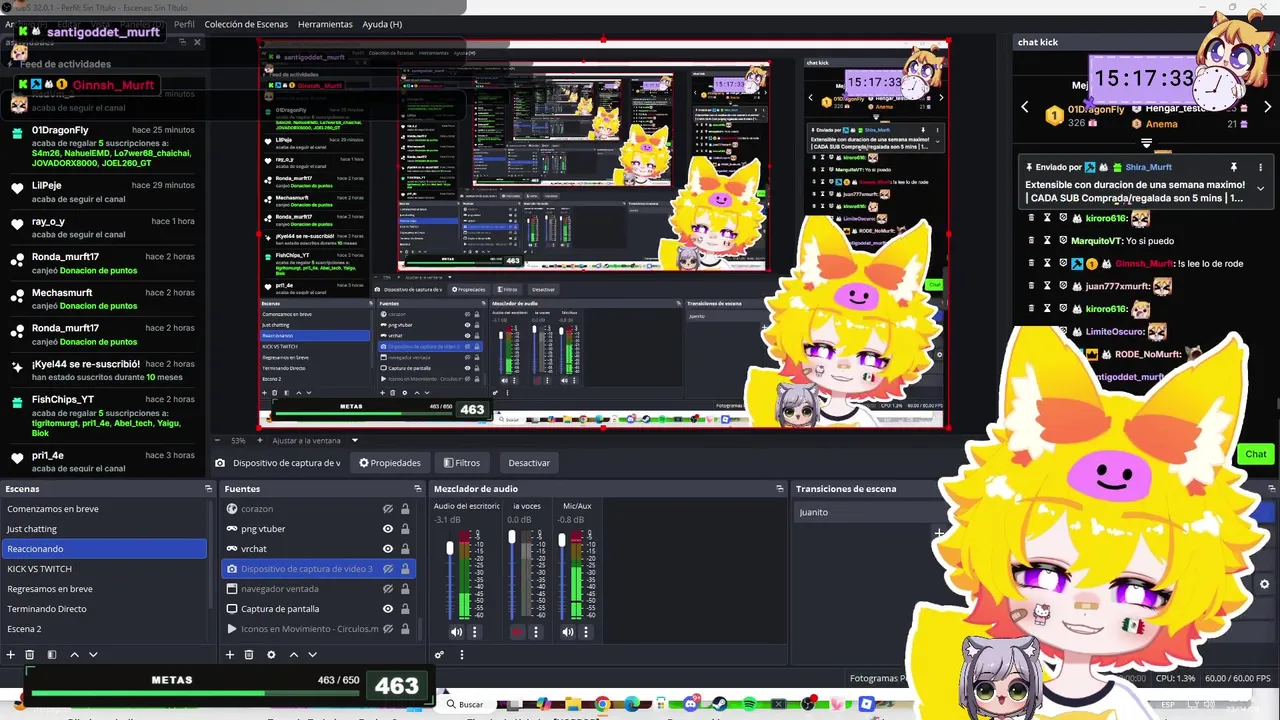Remove selected source with trash icon

coord(249,655)
